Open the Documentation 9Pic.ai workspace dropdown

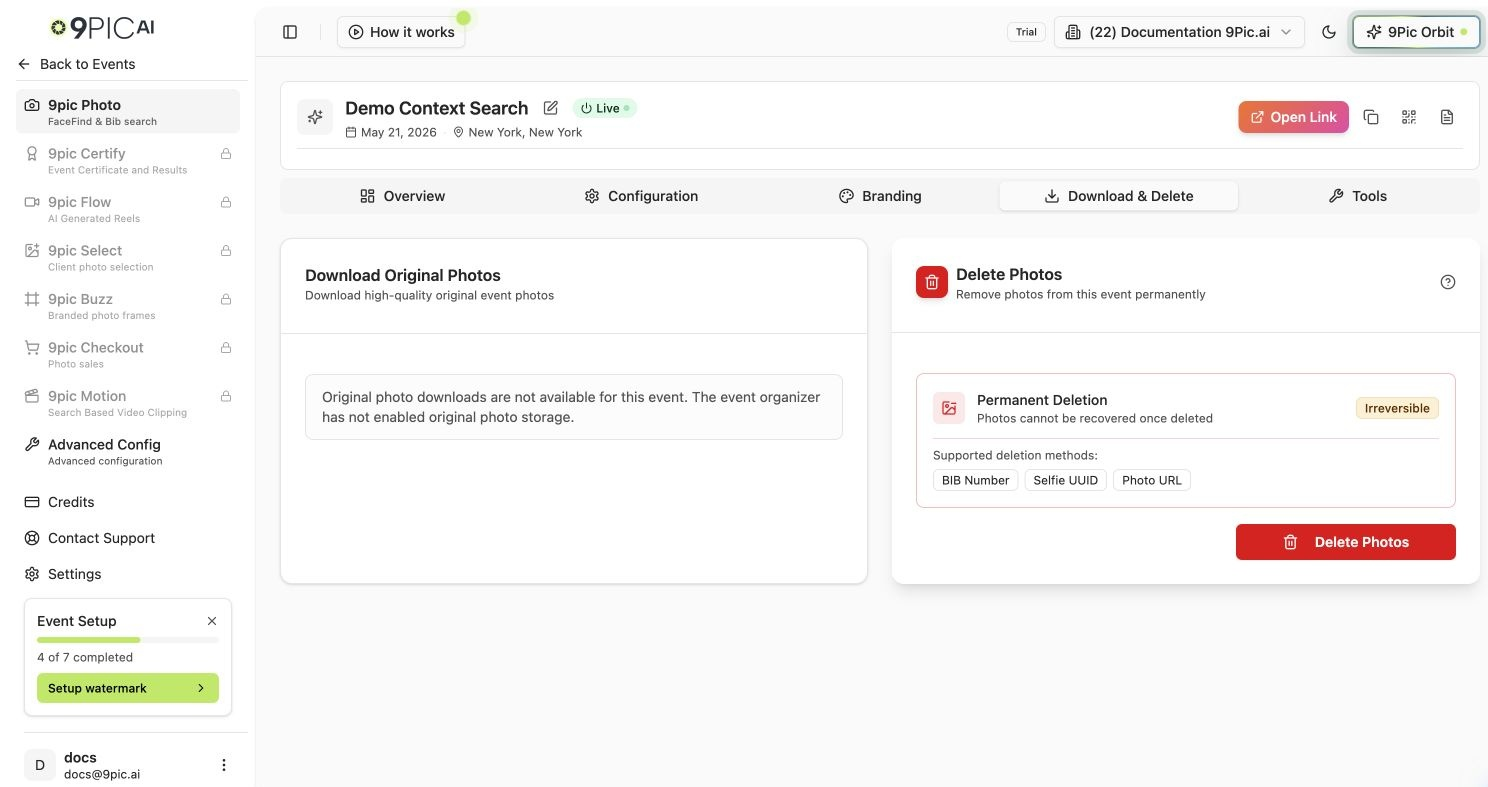(x=1179, y=32)
